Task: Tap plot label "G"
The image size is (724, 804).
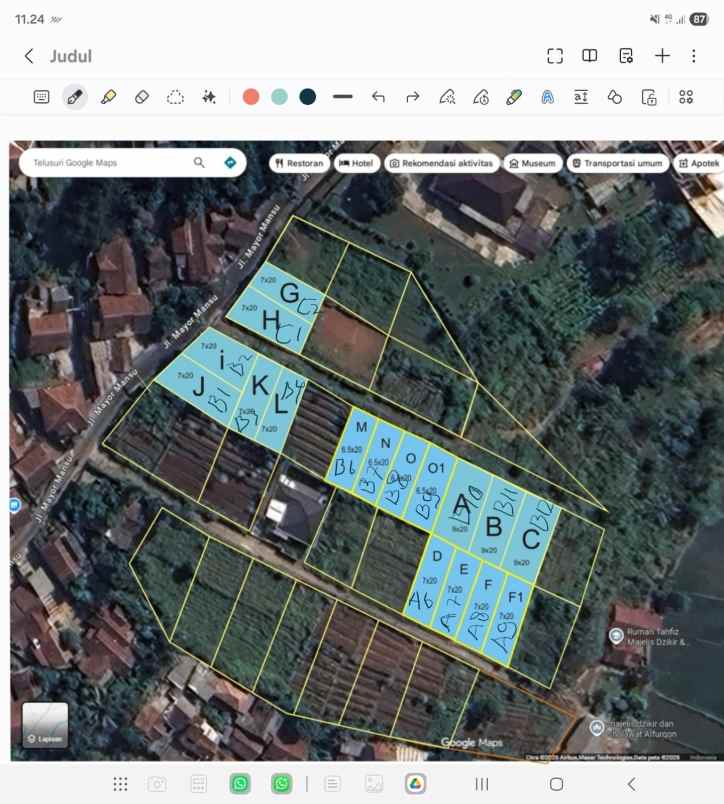Action: point(290,293)
